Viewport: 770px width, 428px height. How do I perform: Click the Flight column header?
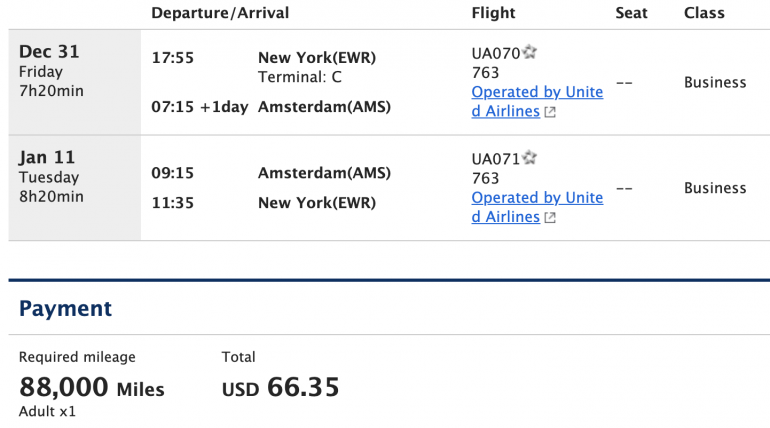(493, 13)
